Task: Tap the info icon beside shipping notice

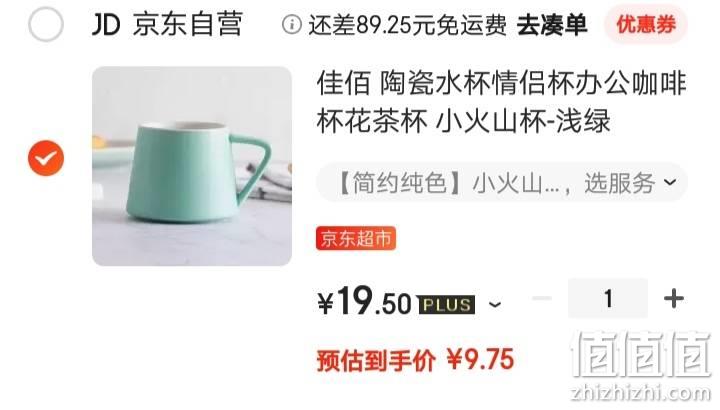Action: pos(292,24)
